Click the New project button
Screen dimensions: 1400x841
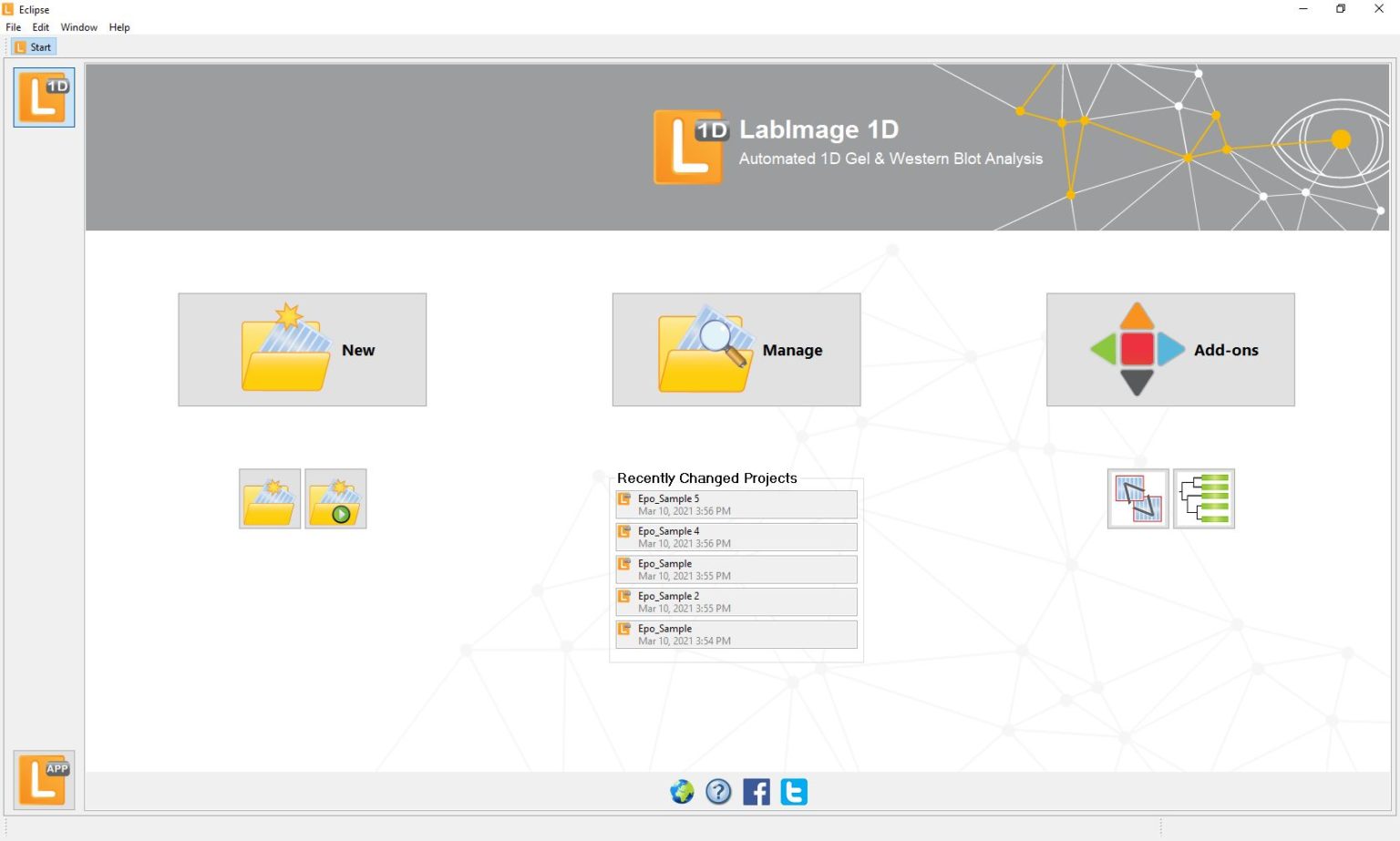302,350
